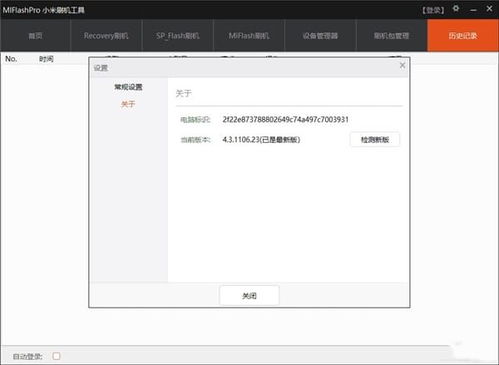Toggle the 自动登录 checkbox
Viewport: 499px width, 365px height.
[x=56, y=356]
